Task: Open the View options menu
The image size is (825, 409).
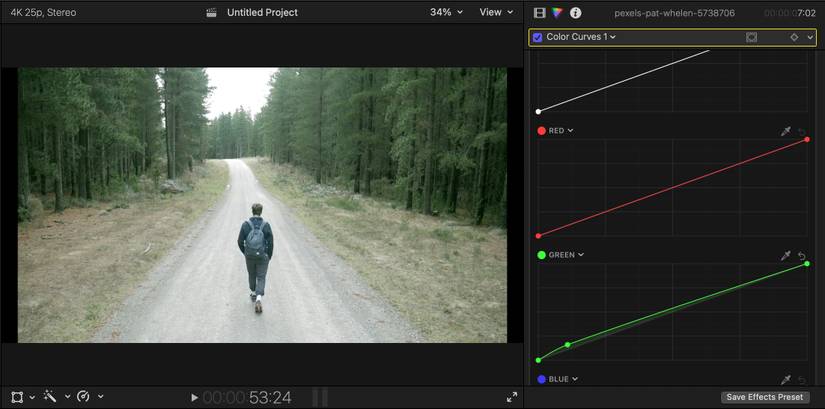Action: (x=496, y=12)
